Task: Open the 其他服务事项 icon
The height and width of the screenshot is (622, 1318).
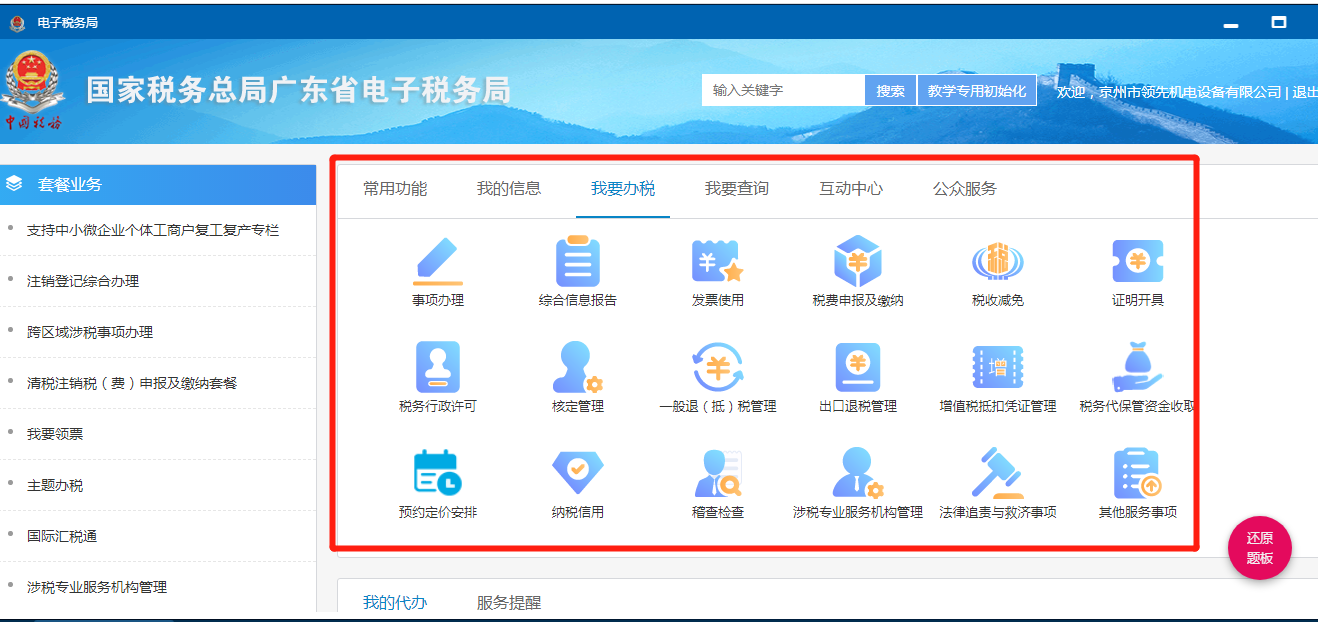Action: [1137, 473]
